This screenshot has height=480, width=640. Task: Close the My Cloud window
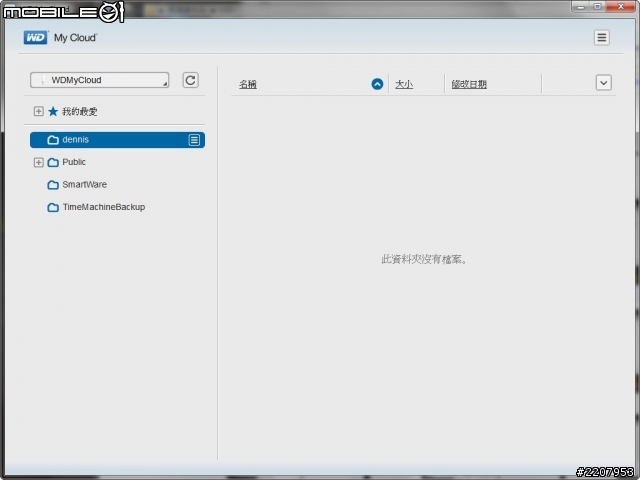point(620,7)
